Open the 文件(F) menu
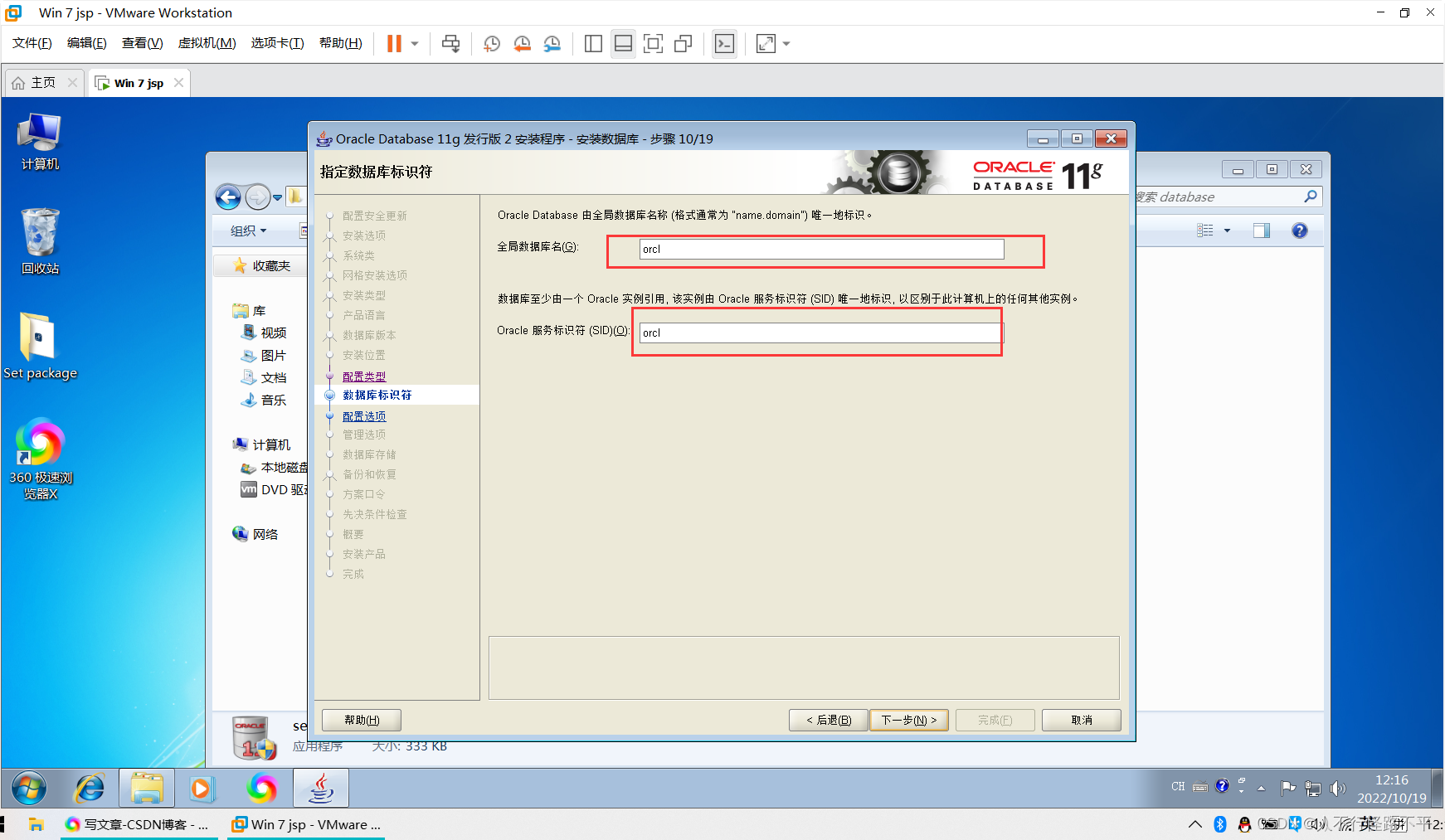The image size is (1445, 840). point(32,43)
